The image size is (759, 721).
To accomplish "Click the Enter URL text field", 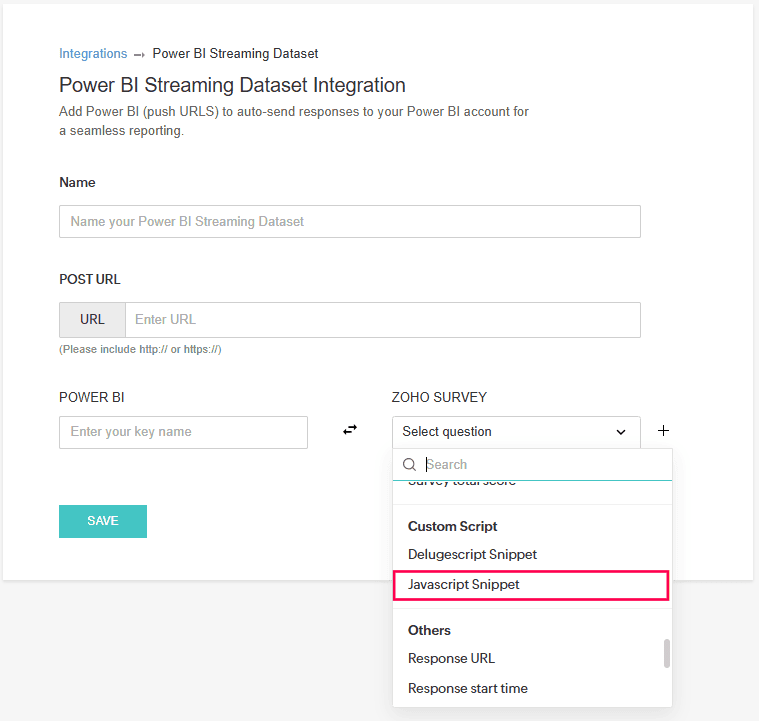I will (382, 320).
